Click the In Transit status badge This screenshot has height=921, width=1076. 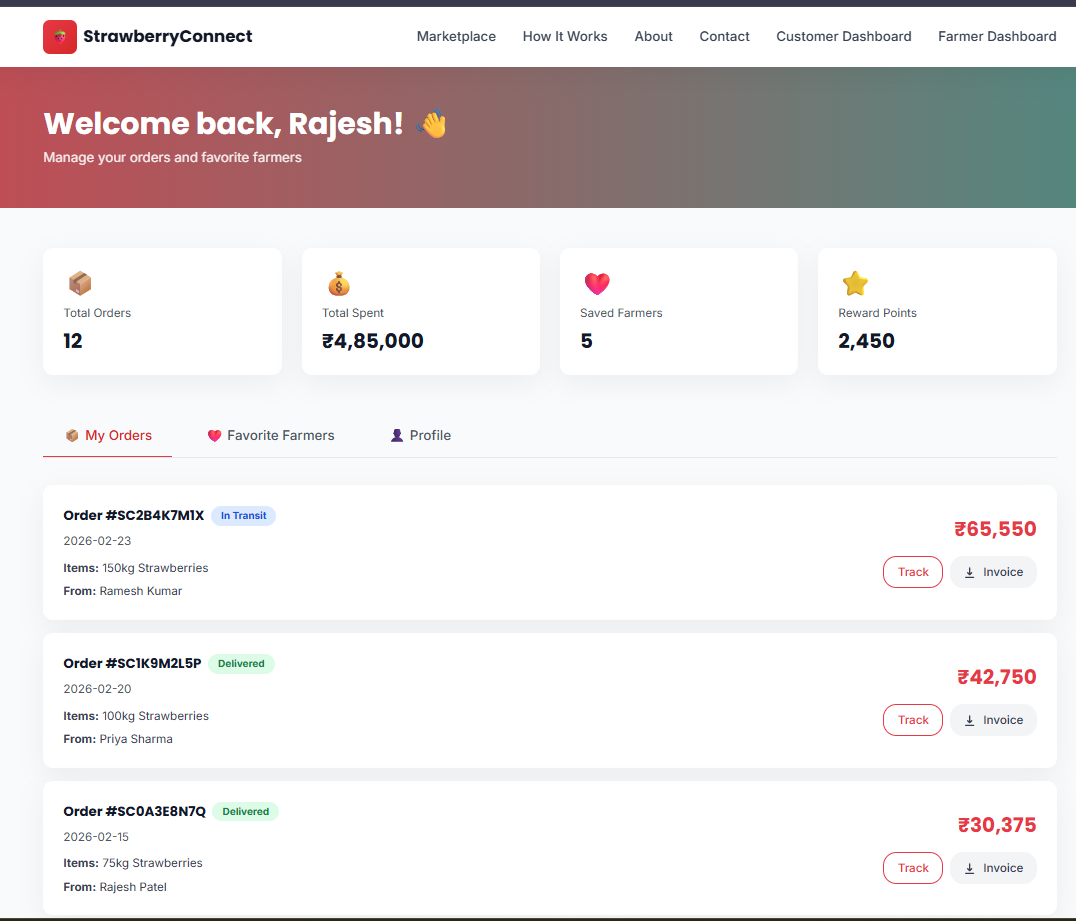click(243, 516)
